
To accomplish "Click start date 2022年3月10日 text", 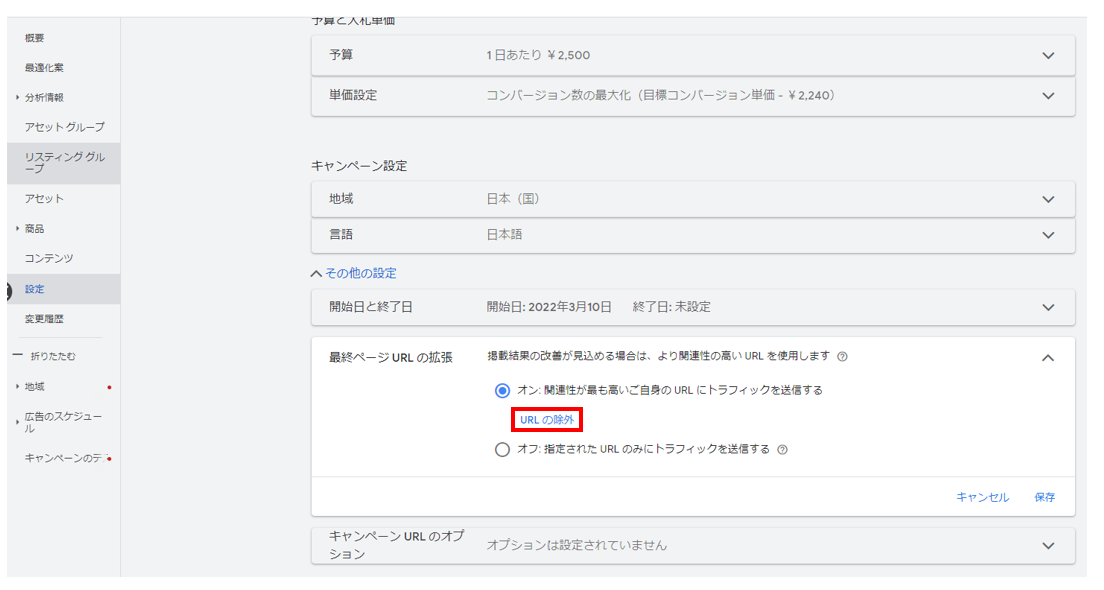I will (x=570, y=308).
